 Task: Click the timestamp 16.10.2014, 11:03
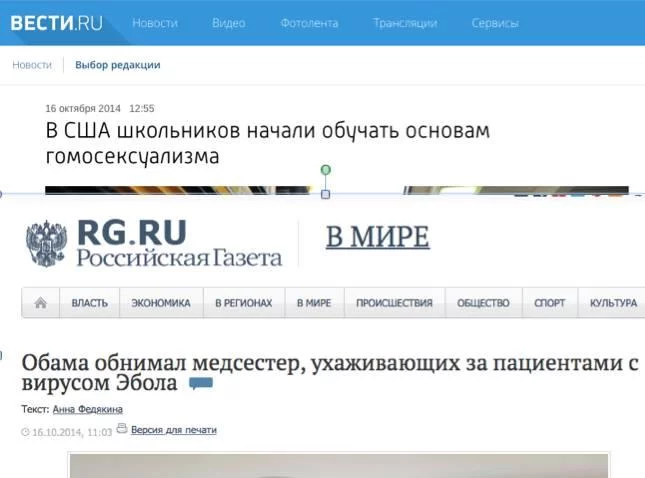click(x=72, y=432)
